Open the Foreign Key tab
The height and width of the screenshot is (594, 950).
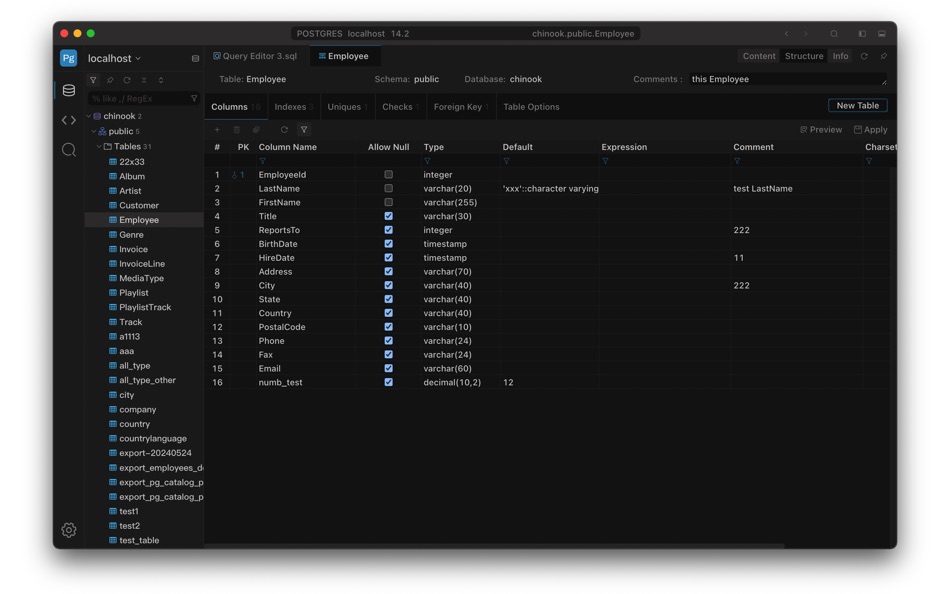point(461,107)
